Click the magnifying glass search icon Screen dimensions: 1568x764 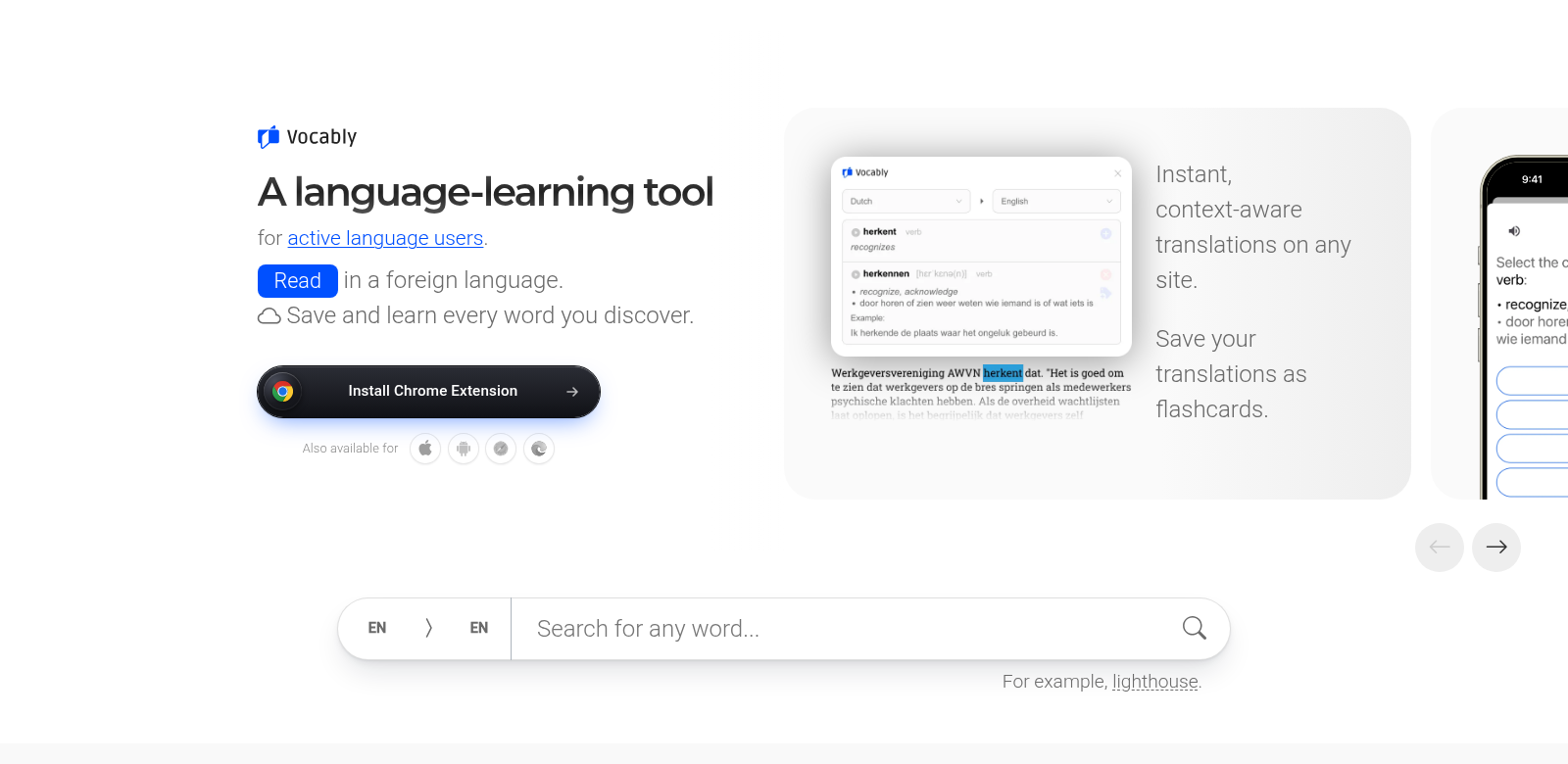point(1194,628)
